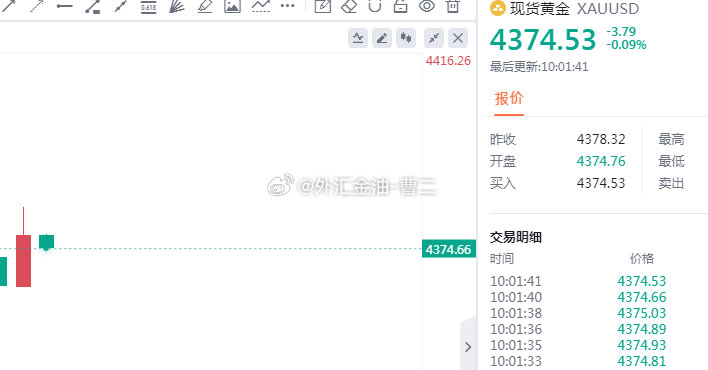708x370 pixels.
Task: Click the 现货黄金 XAUUSD title
Action: tap(574, 9)
